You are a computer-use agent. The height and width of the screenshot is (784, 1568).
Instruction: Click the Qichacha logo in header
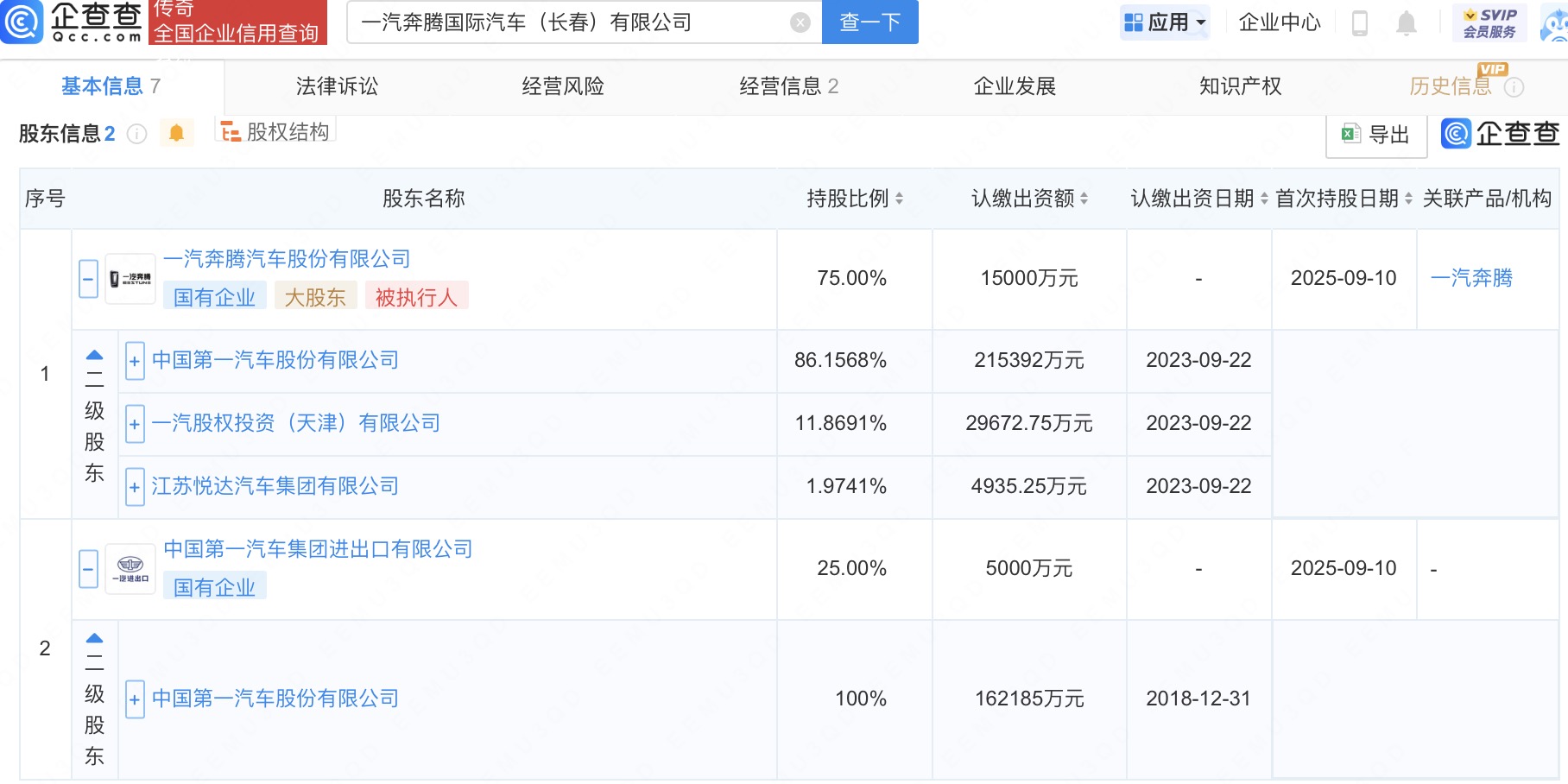[72, 22]
